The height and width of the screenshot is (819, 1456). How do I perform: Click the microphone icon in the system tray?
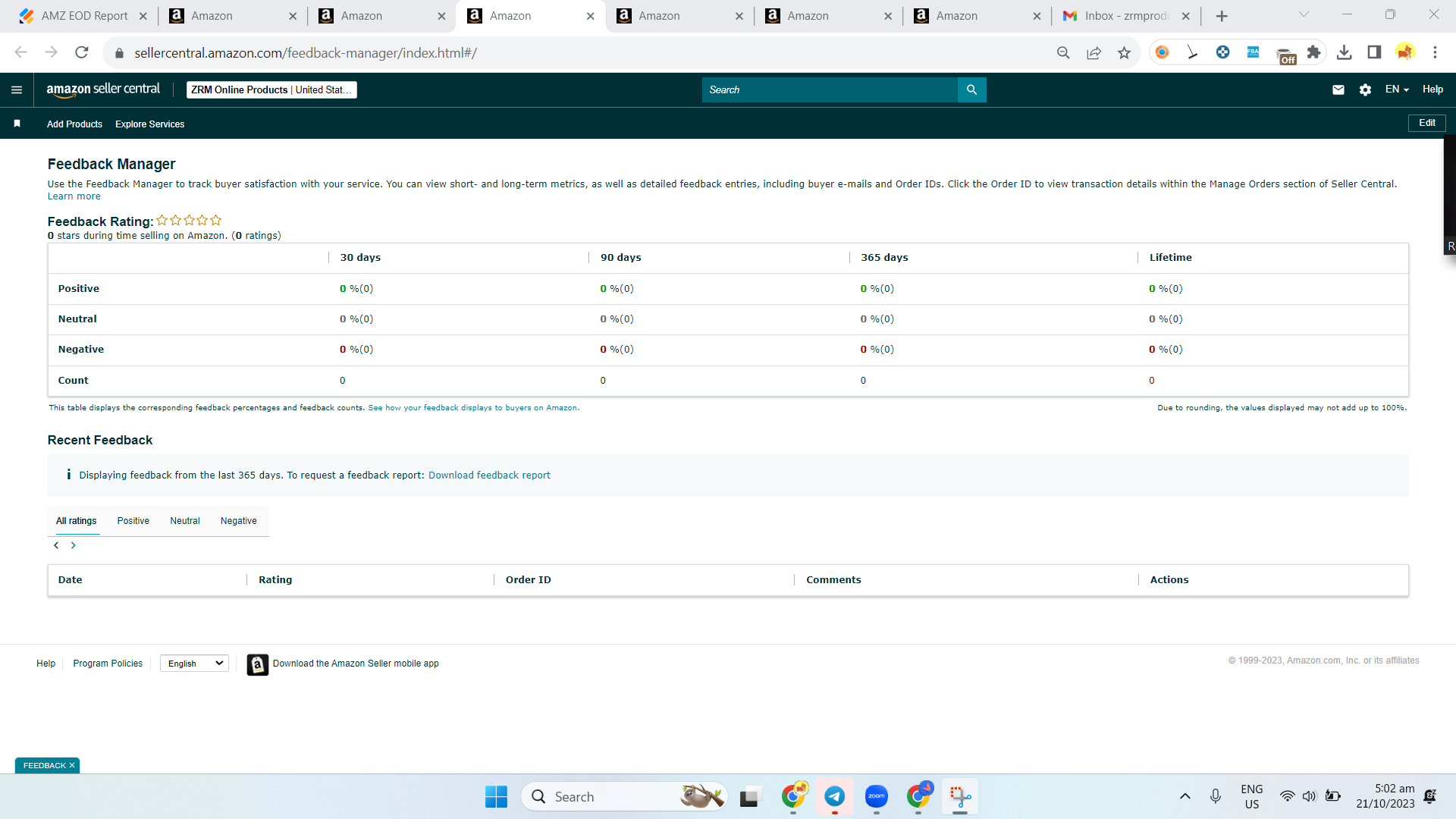(x=1216, y=796)
